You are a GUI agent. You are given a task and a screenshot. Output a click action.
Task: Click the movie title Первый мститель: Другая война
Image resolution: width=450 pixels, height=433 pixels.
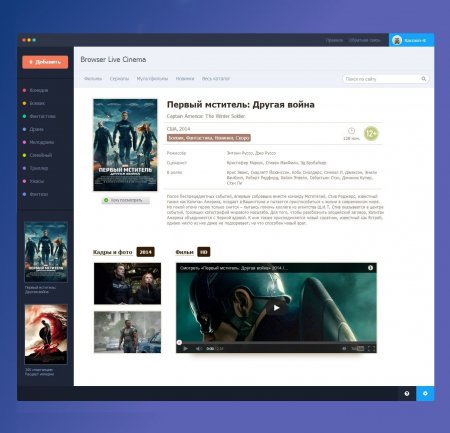(x=240, y=105)
